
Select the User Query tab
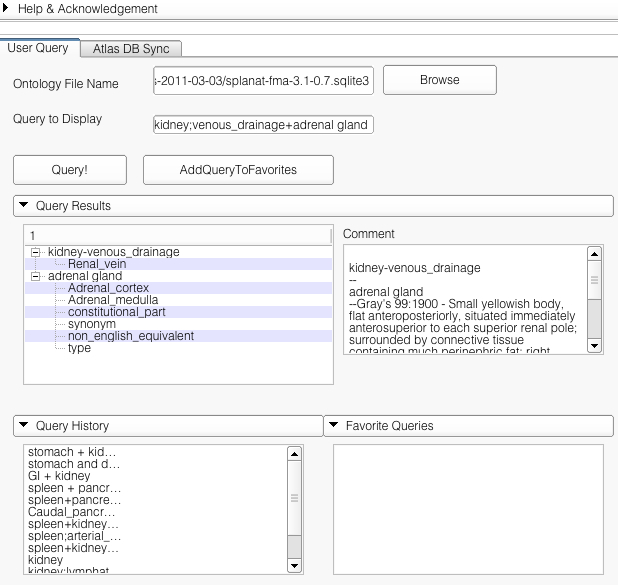pos(38,48)
